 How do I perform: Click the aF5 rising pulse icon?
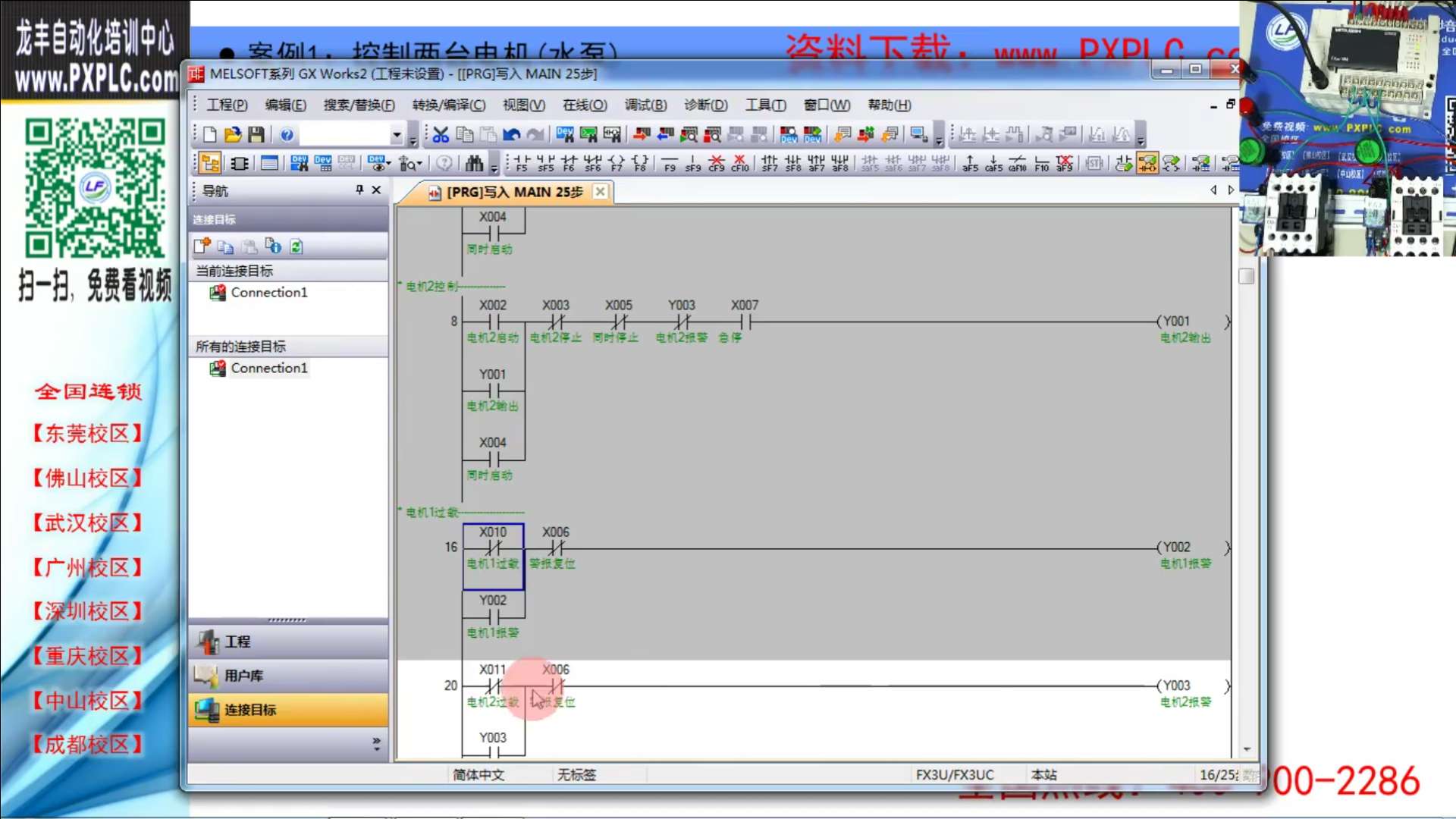point(970,163)
